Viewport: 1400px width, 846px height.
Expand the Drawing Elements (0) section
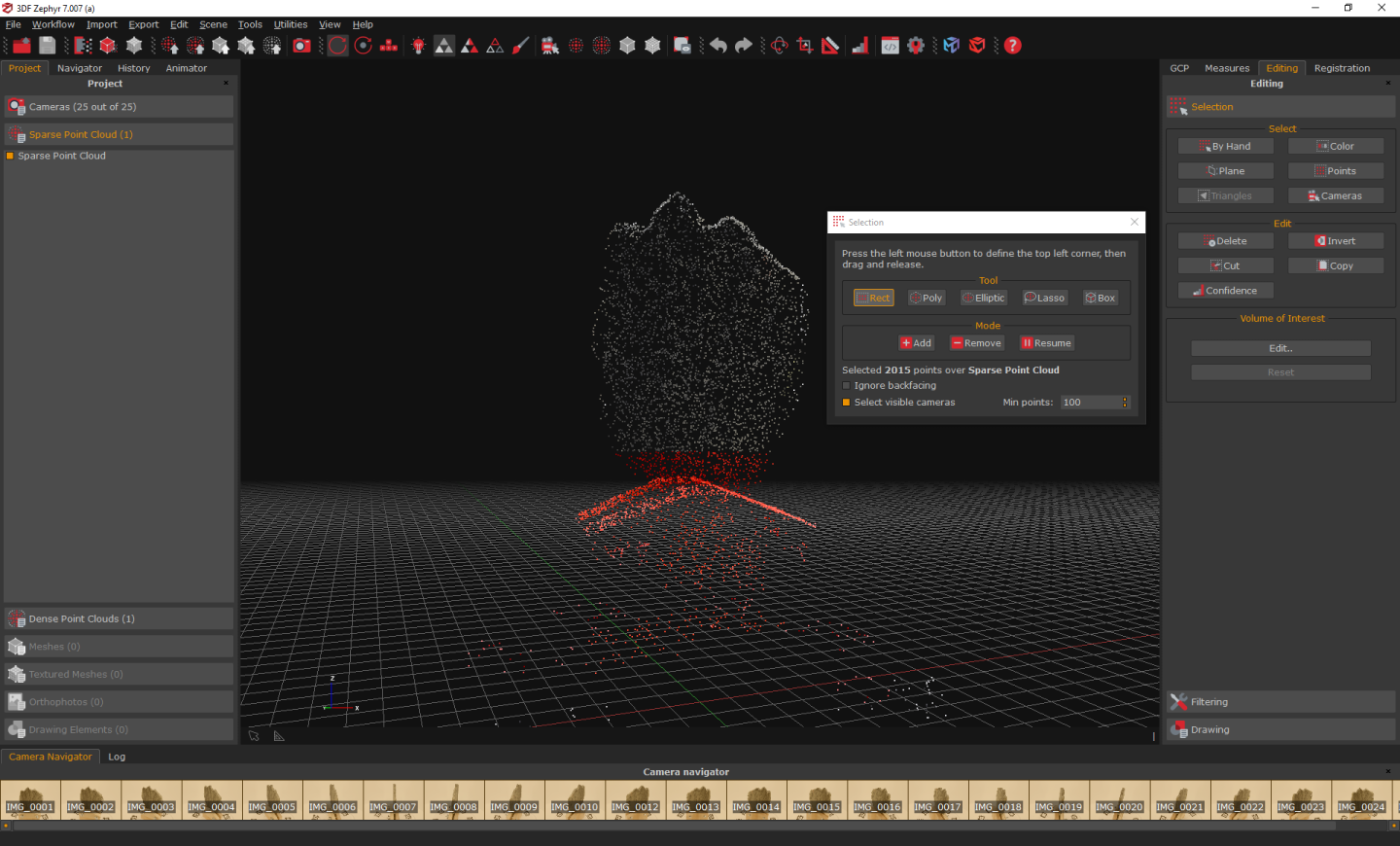119,729
